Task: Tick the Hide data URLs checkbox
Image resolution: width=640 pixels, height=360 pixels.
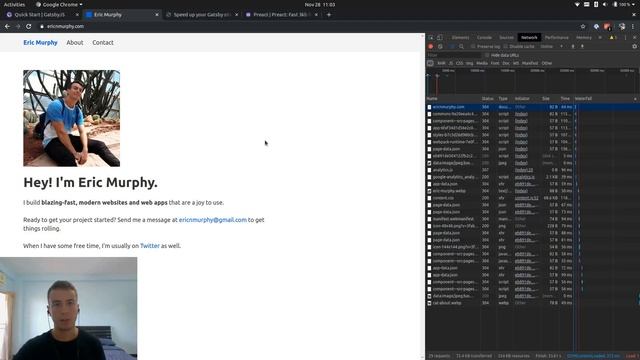Action: pos(487,55)
